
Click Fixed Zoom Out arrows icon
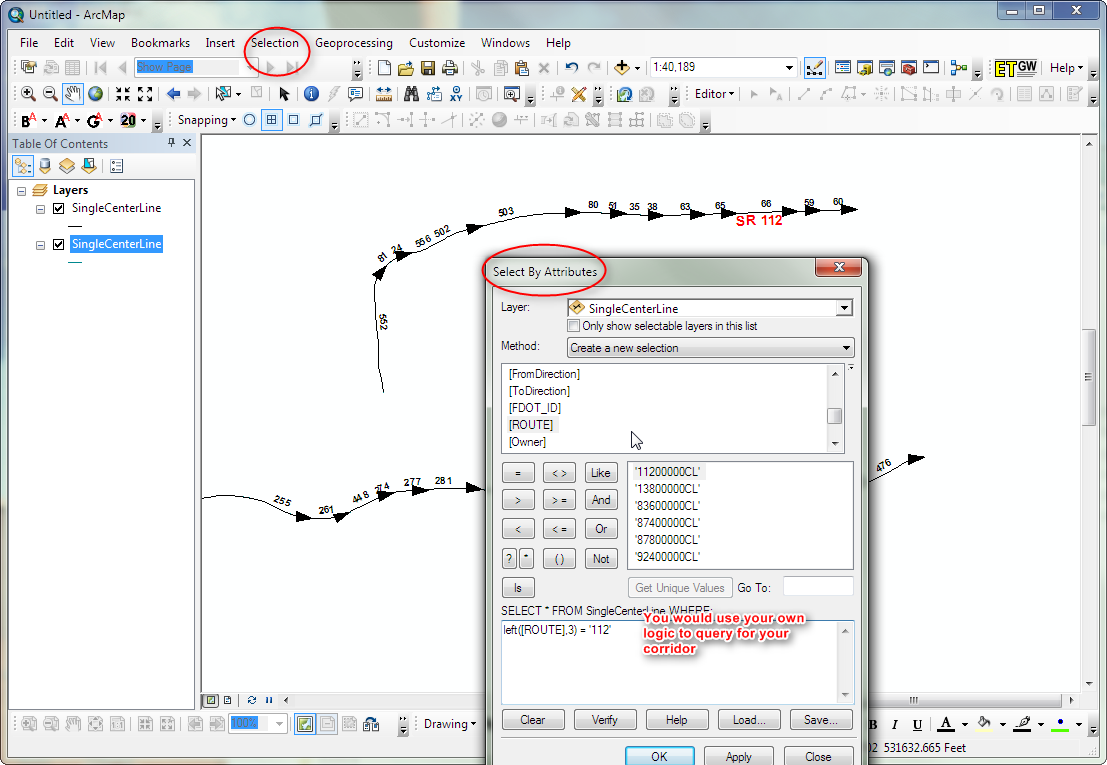[x=145, y=94]
